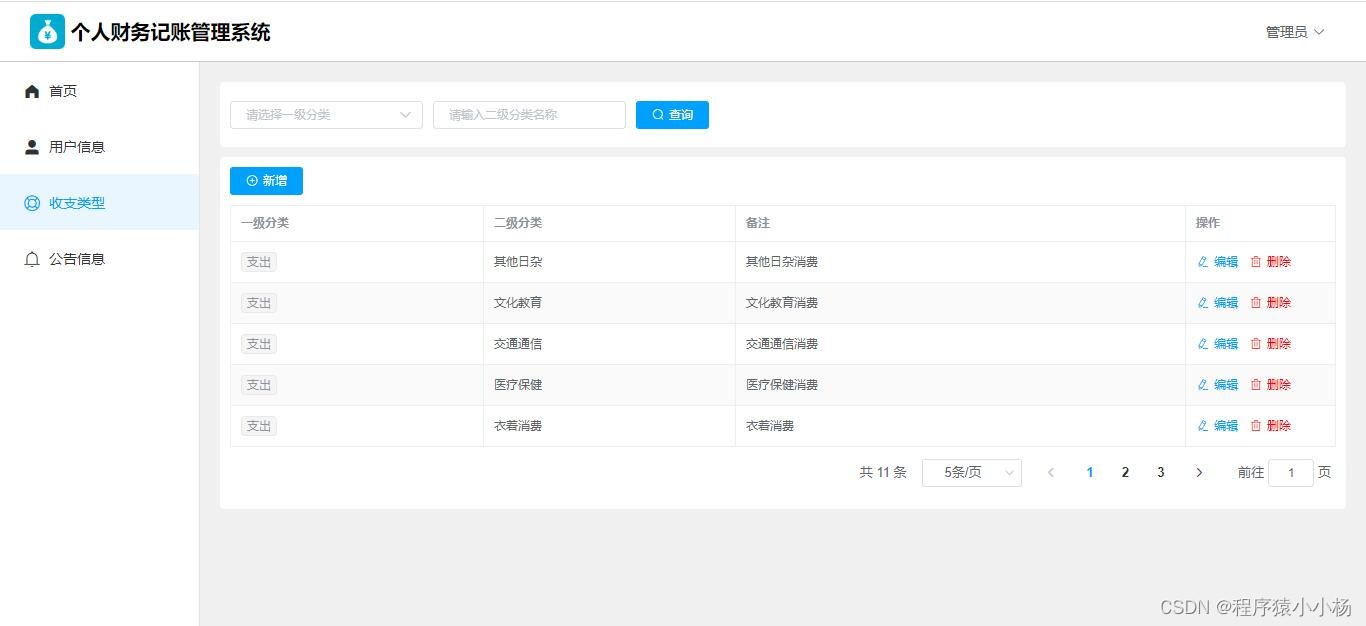This screenshot has width=1366, height=626.
Task: Go to page 2
Action: pos(1125,473)
